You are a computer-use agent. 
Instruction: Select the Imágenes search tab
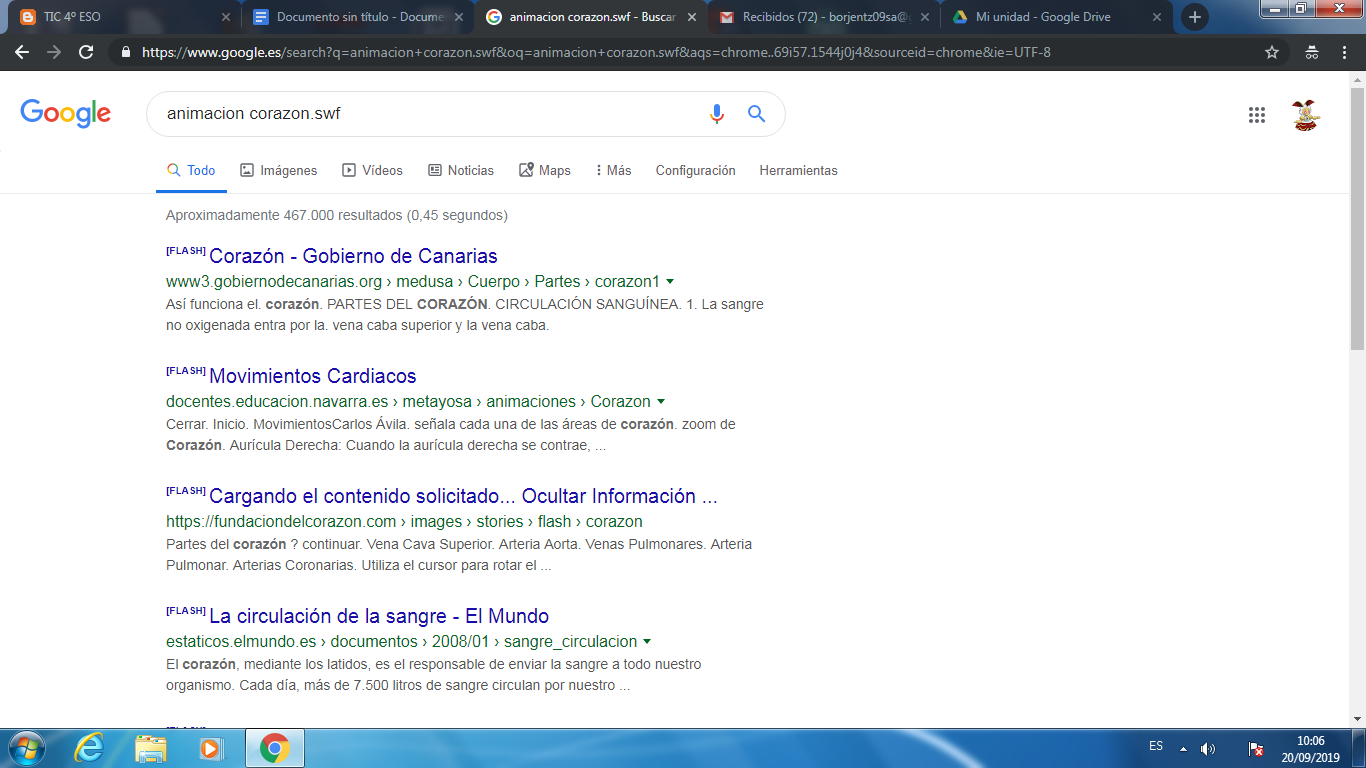pyautogui.click(x=279, y=171)
